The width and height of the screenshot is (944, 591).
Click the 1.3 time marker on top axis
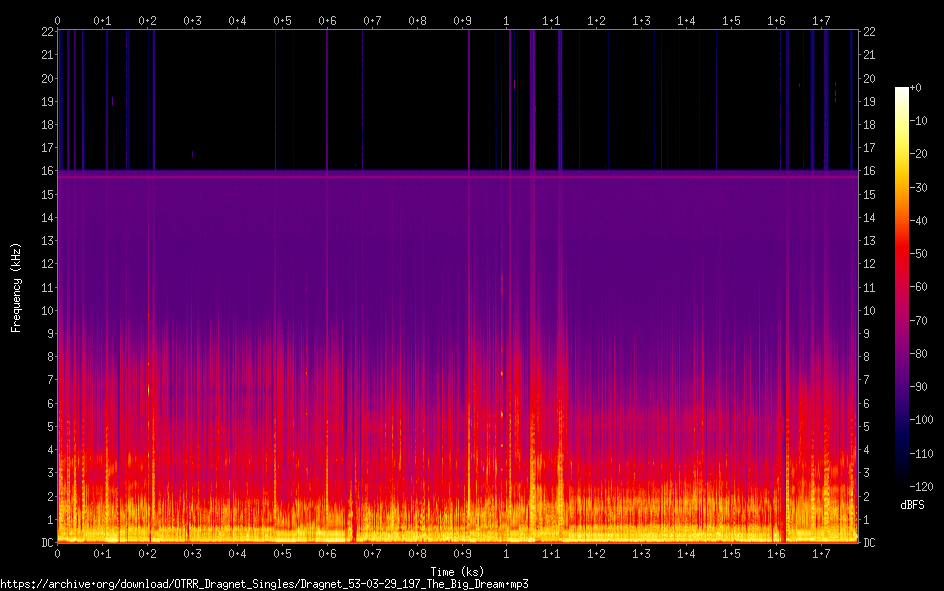click(642, 20)
